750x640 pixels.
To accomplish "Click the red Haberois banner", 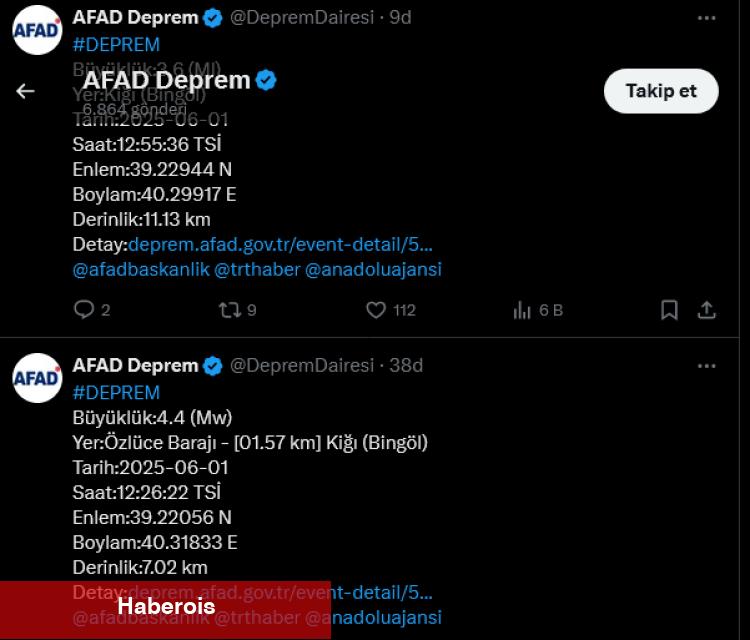I will coord(165,607).
